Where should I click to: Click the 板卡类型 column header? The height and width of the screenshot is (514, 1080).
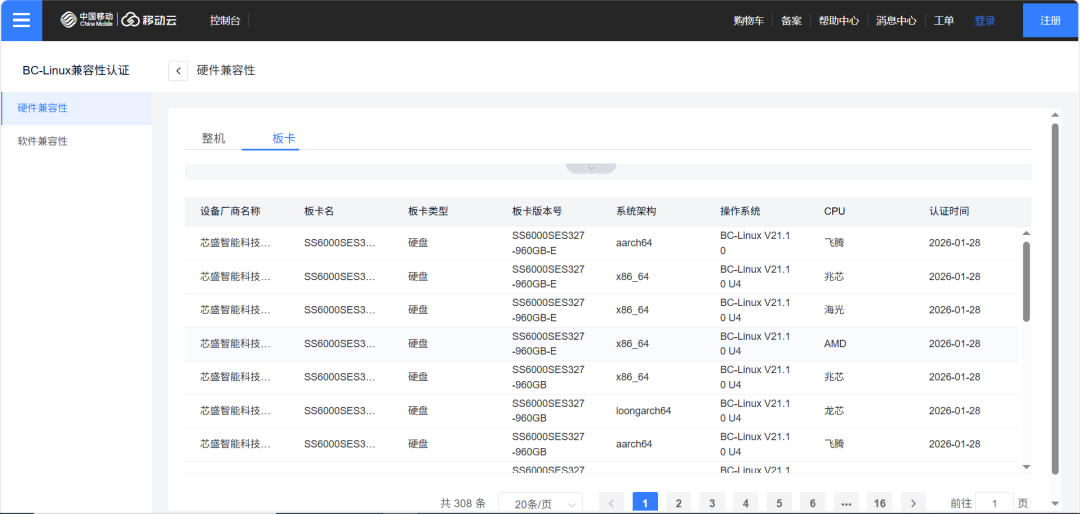tap(428, 211)
